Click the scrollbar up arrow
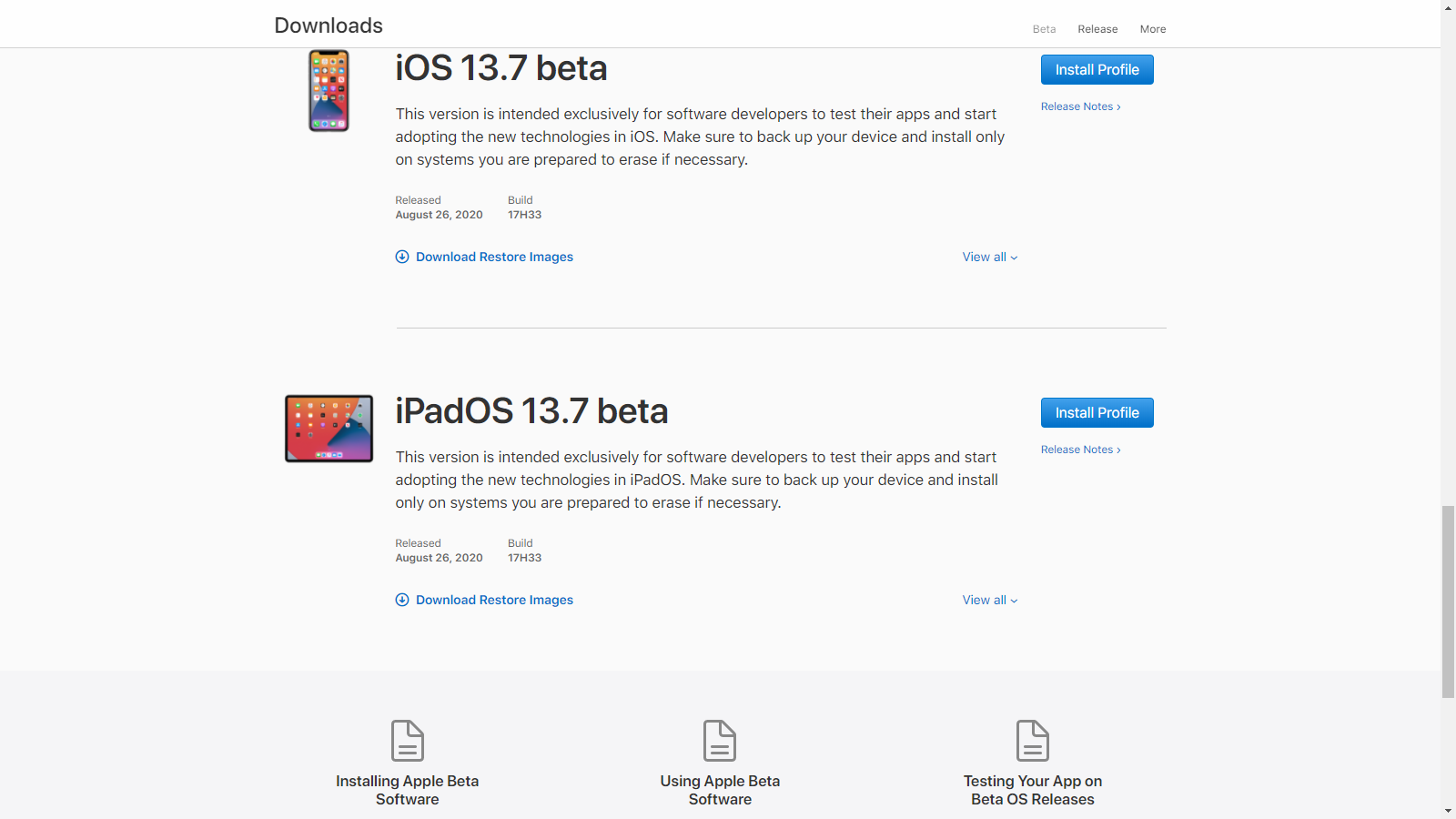Image resolution: width=1456 pixels, height=819 pixels. 1448,7
